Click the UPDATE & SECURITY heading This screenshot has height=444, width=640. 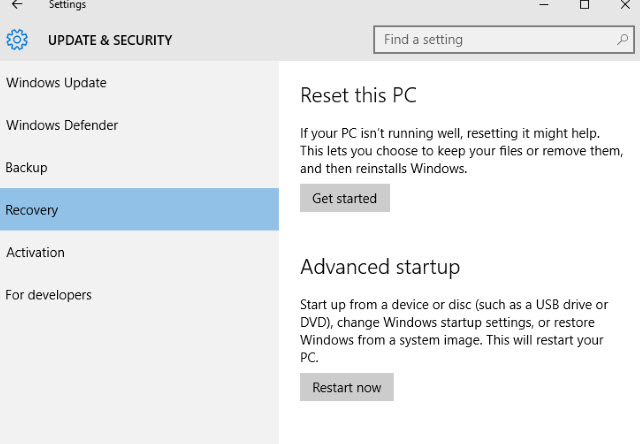click(110, 40)
